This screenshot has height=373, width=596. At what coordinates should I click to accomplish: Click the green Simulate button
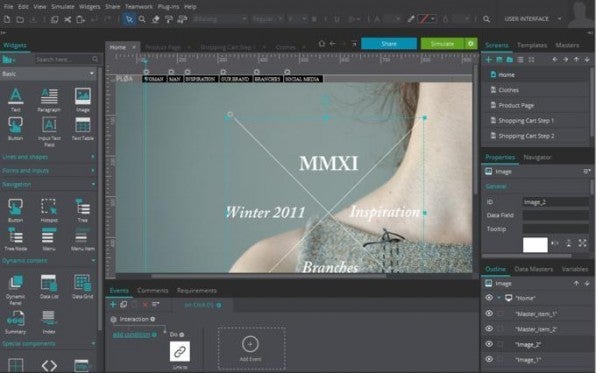(442, 44)
